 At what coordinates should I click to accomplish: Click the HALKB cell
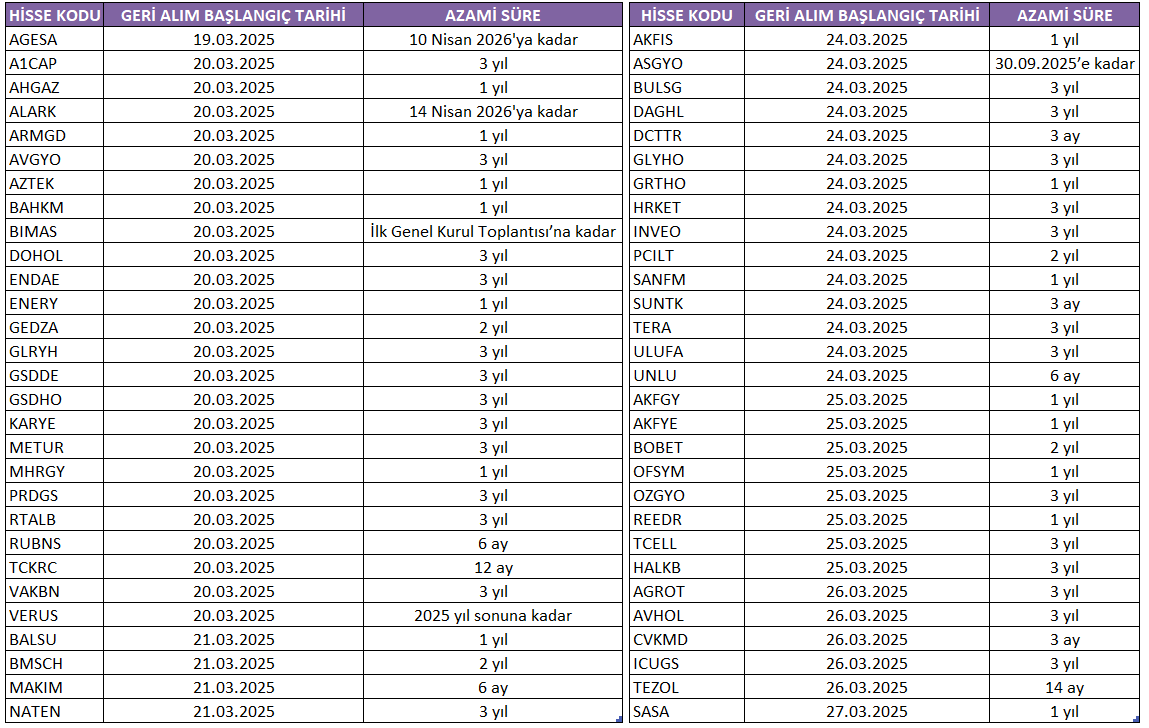687,567
